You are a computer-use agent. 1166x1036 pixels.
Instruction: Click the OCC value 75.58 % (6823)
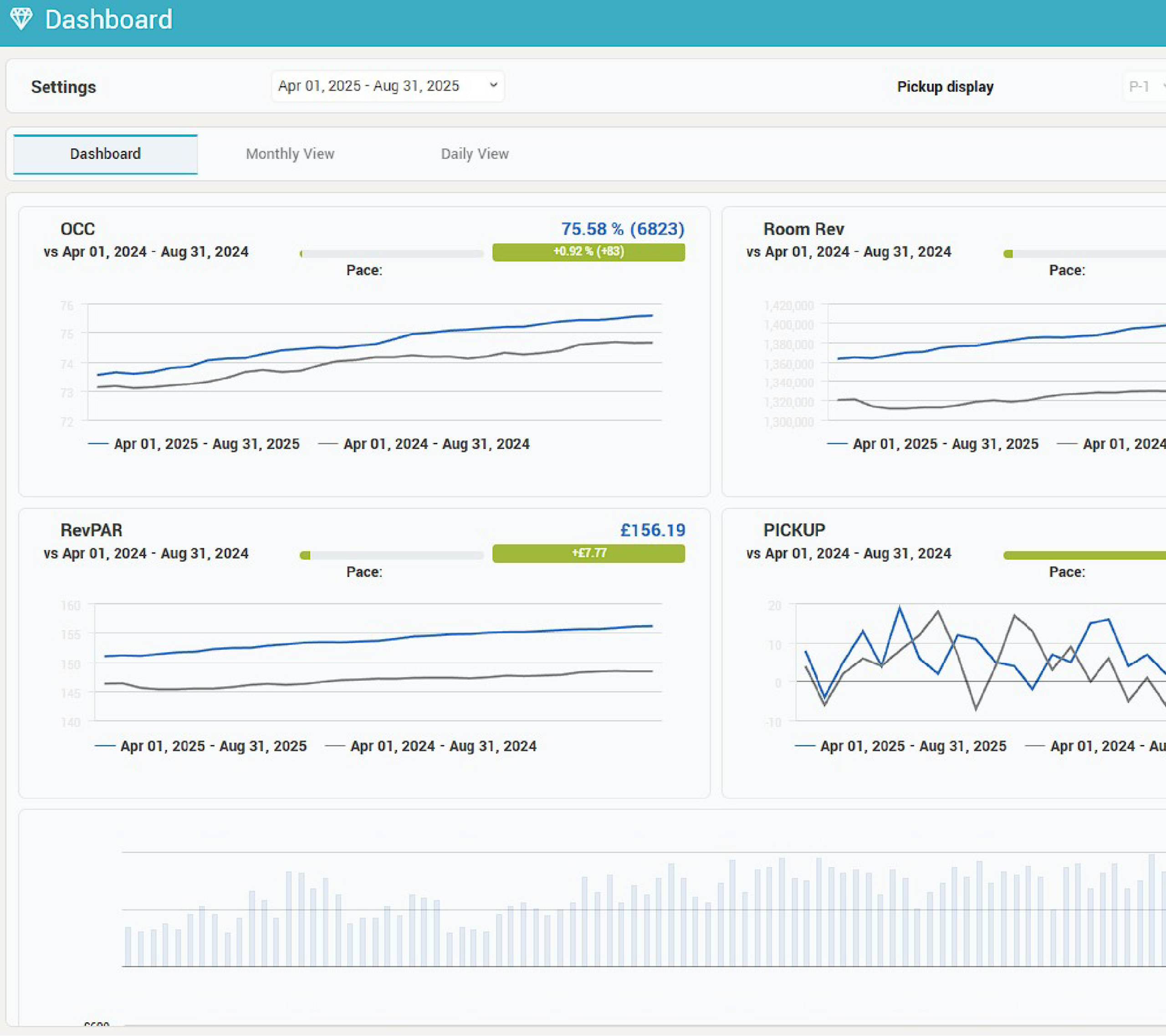[x=623, y=229]
